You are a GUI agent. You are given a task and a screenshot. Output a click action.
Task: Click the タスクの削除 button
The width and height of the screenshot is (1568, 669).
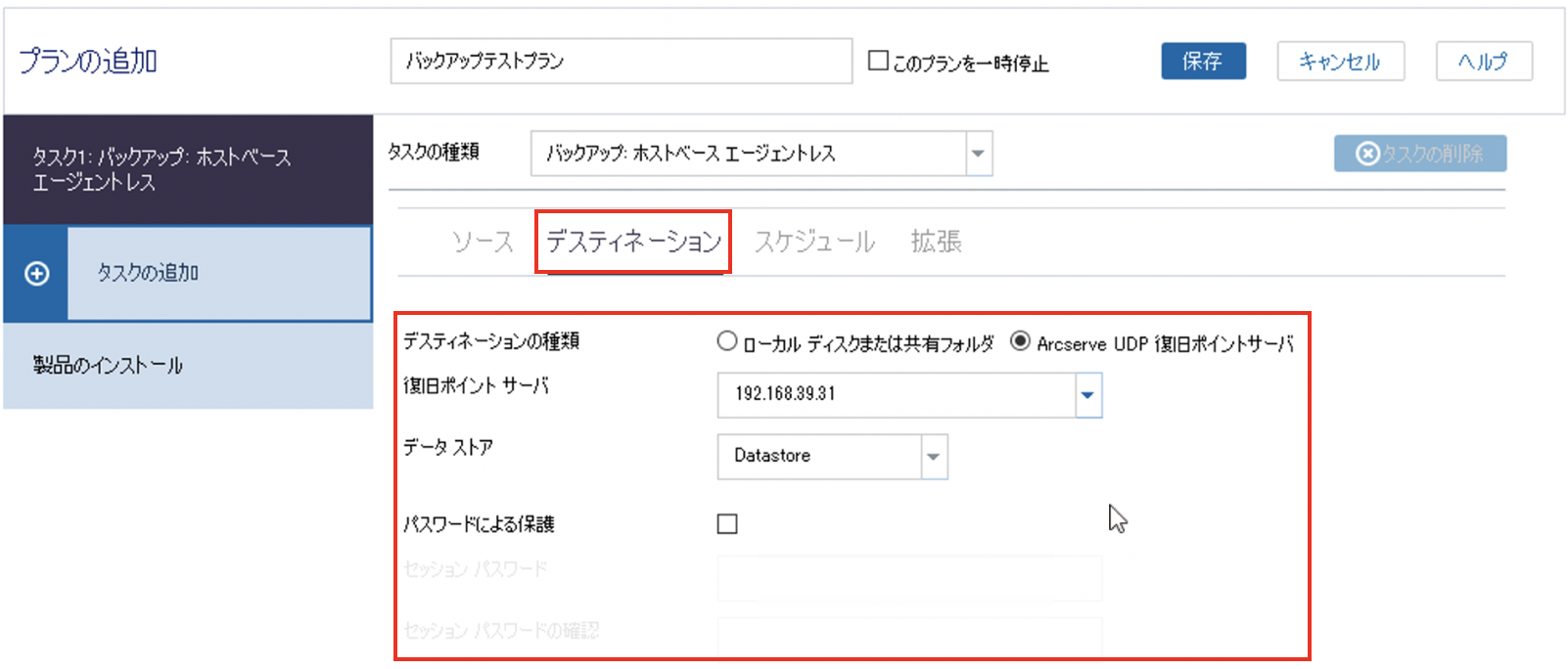tap(1420, 154)
